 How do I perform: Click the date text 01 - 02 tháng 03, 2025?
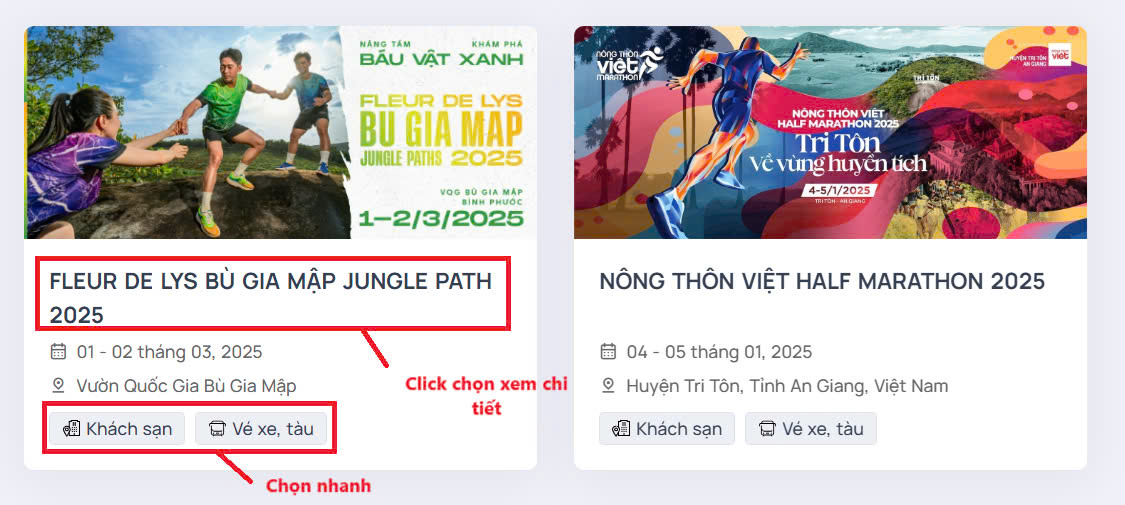click(x=169, y=352)
